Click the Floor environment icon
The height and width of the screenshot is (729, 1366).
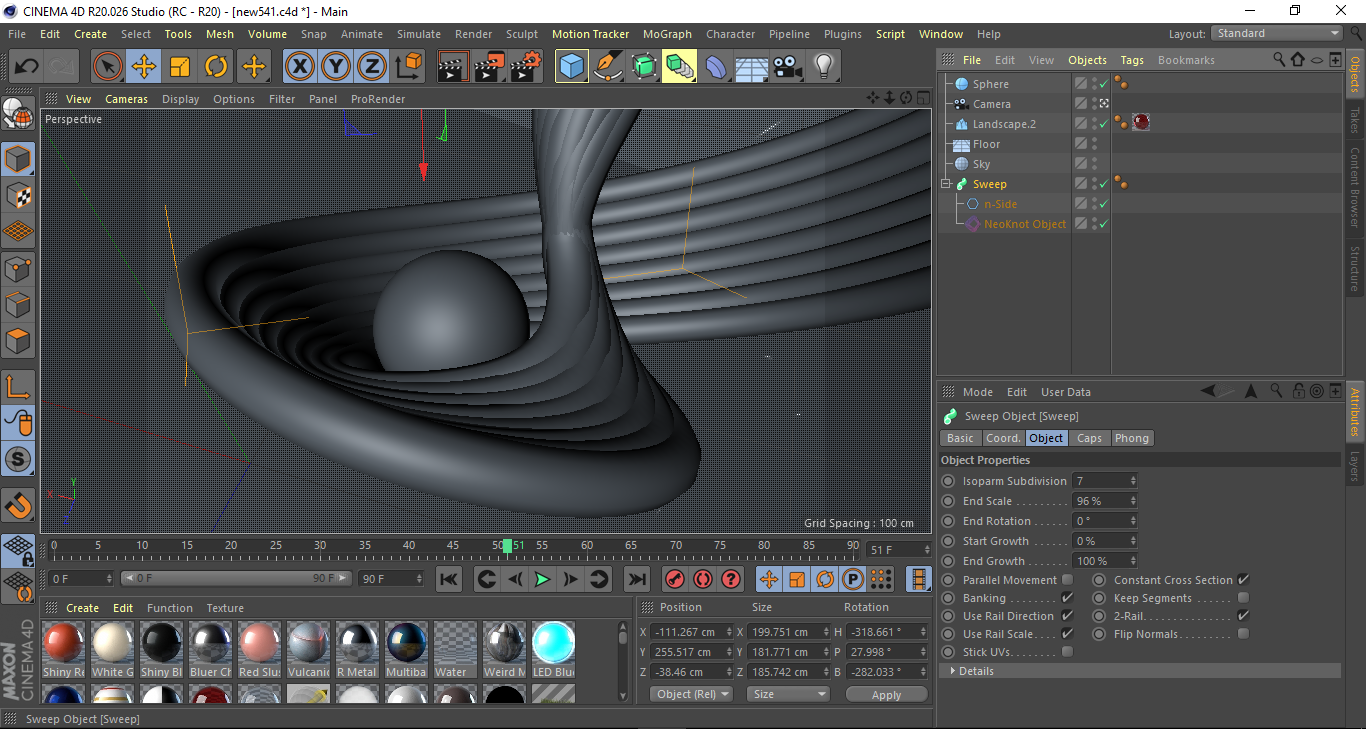coord(752,67)
